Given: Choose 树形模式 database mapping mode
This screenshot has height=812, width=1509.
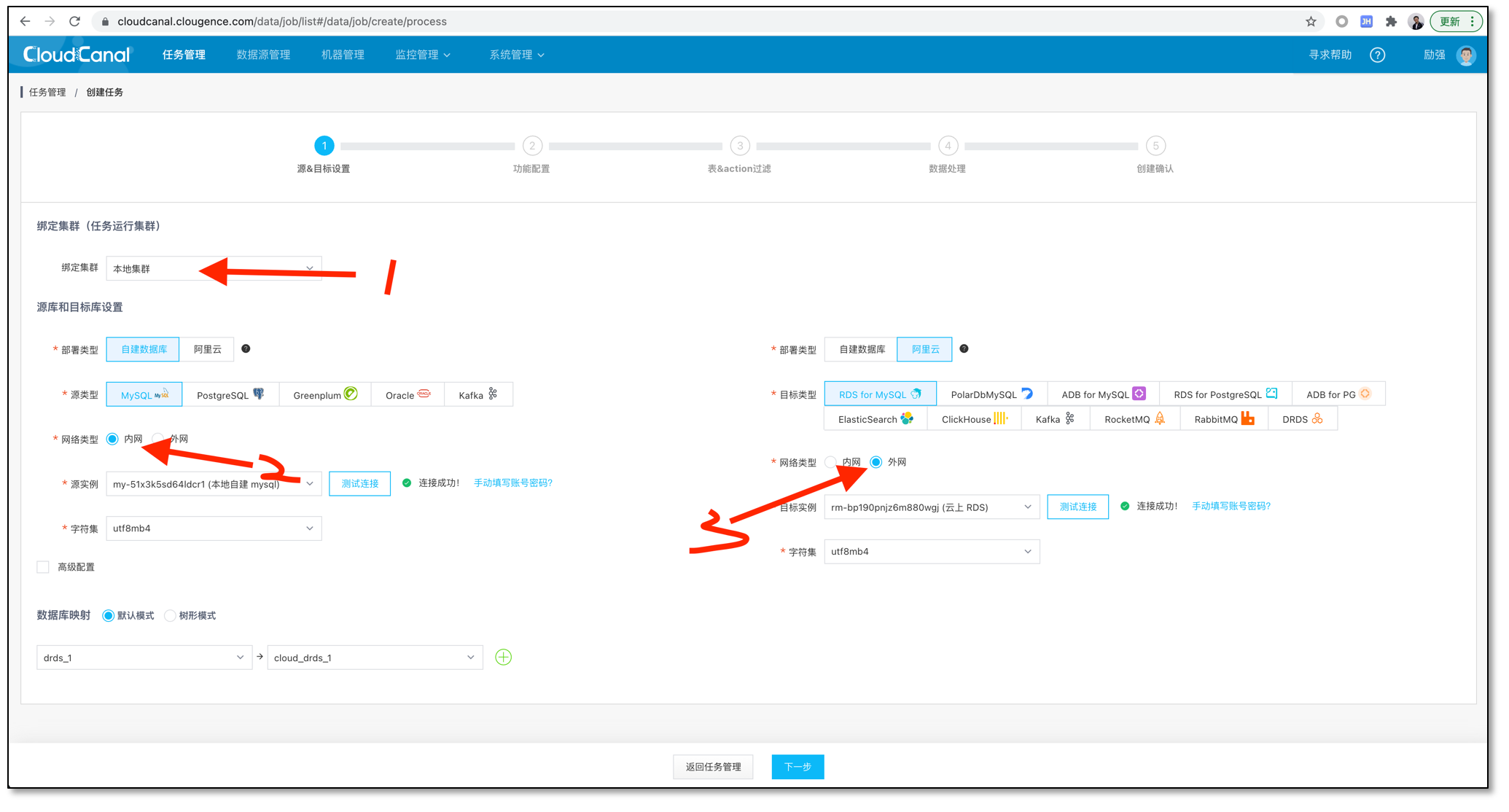Looking at the screenshot, I should [170, 616].
